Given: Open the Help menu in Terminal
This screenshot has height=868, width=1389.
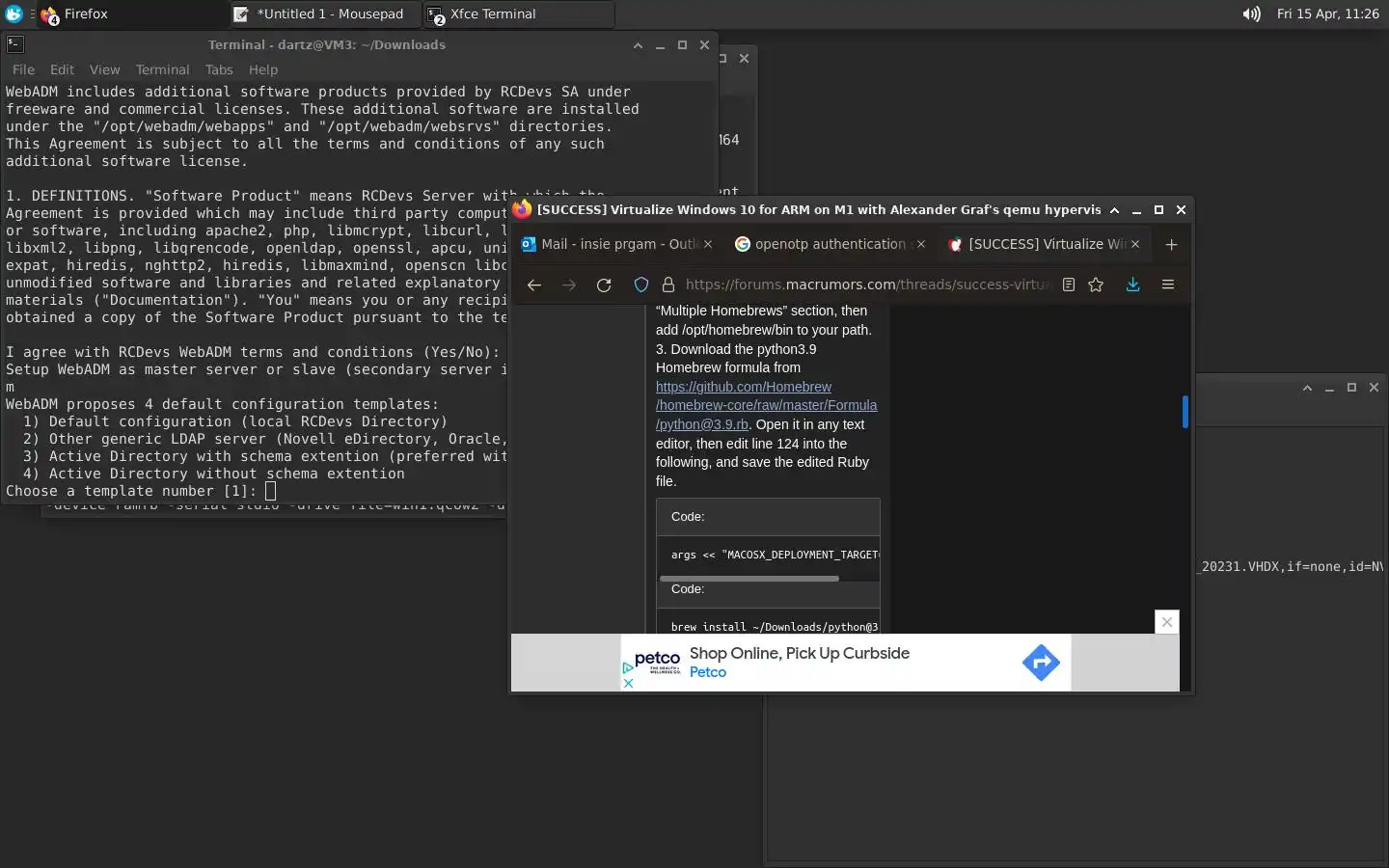Looking at the screenshot, I should coord(262,69).
